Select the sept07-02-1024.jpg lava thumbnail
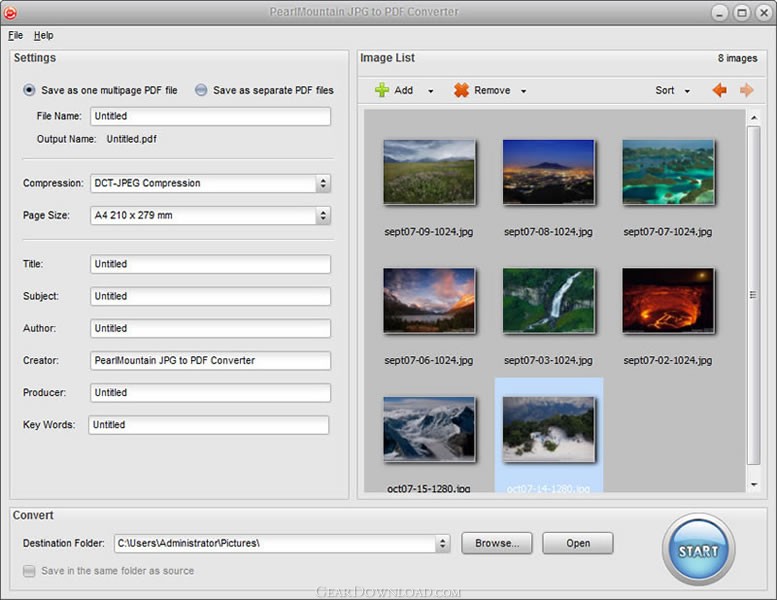This screenshot has width=777, height=600. click(x=668, y=300)
